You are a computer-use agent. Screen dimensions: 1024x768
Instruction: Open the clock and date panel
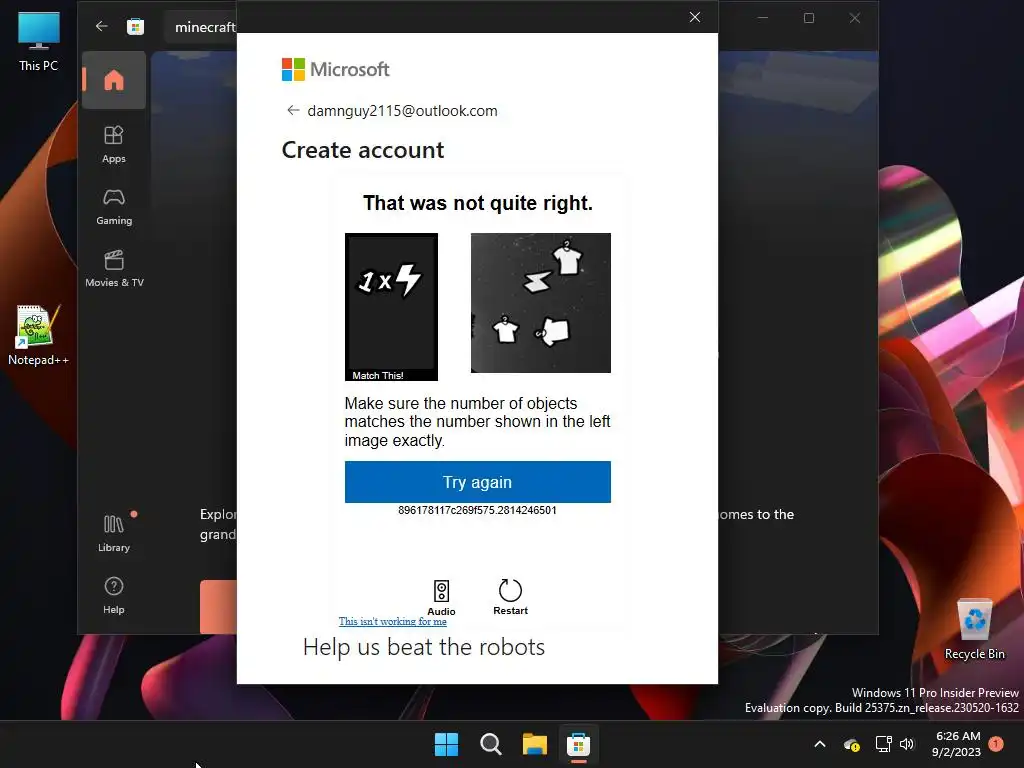coord(957,744)
